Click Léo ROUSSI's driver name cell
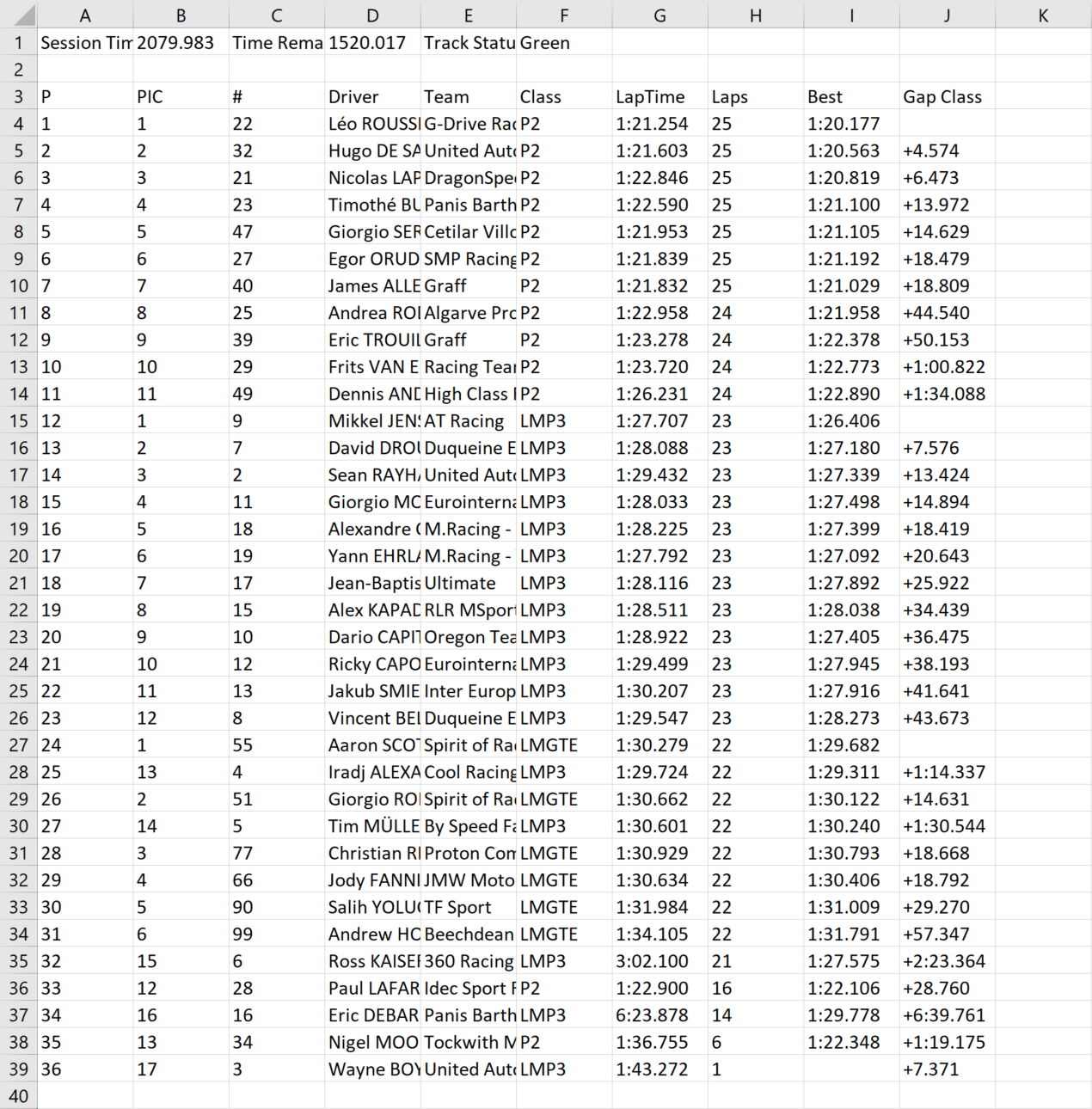The height and width of the screenshot is (1109, 1092). [x=372, y=123]
